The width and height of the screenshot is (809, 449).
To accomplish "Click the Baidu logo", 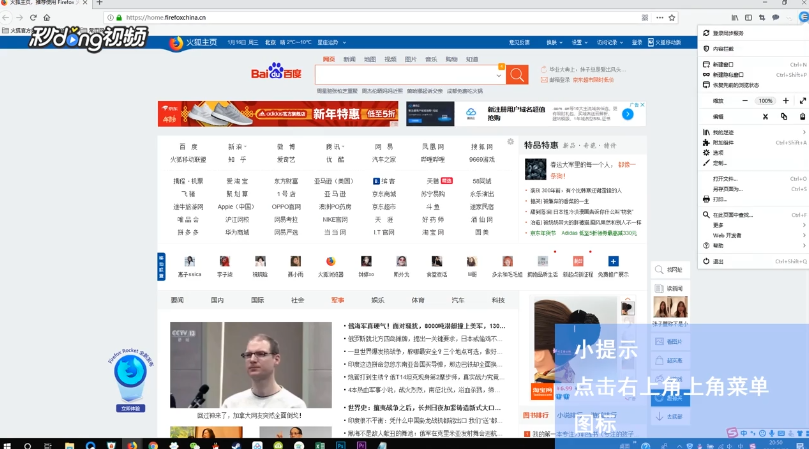I will click(276, 71).
